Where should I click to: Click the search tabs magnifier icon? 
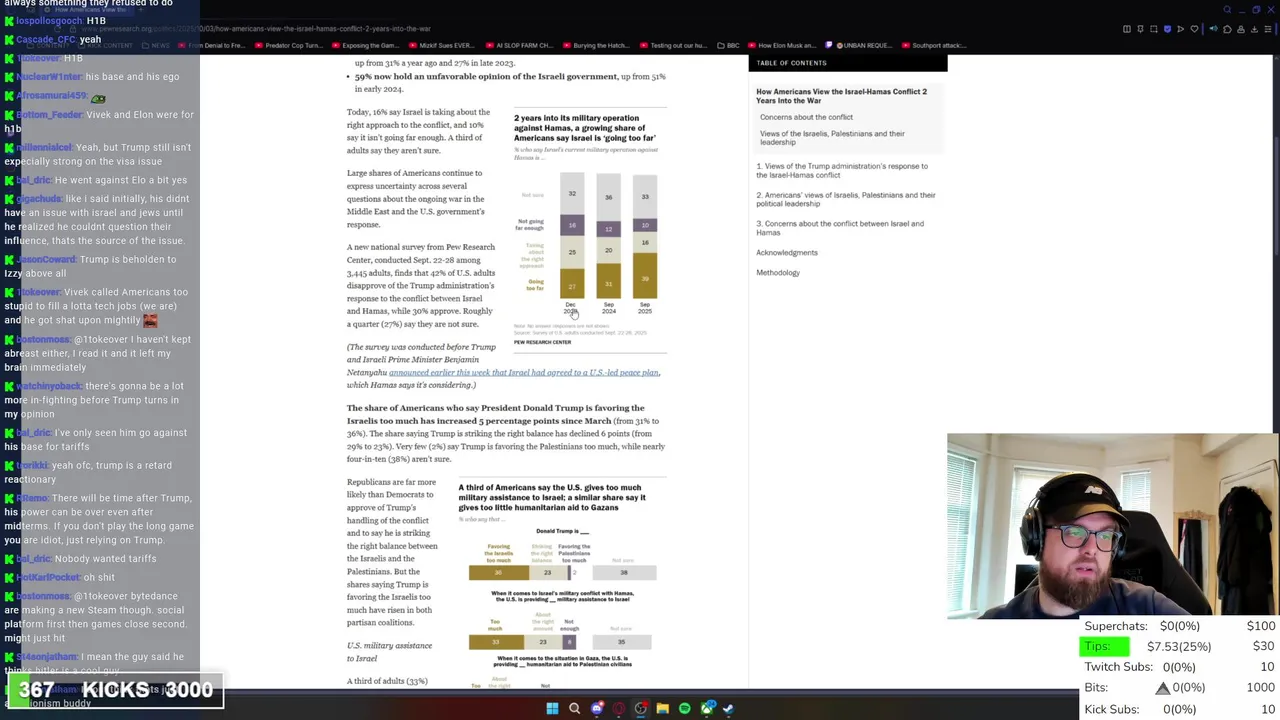click(1227, 10)
